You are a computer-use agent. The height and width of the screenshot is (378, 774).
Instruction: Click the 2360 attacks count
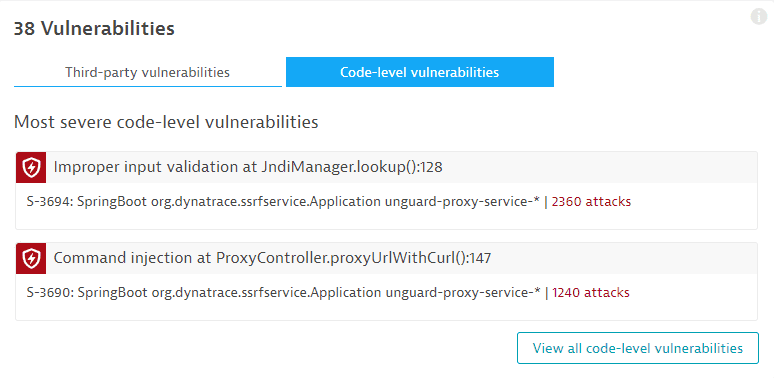pyautogui.click(x=591, y=201)
